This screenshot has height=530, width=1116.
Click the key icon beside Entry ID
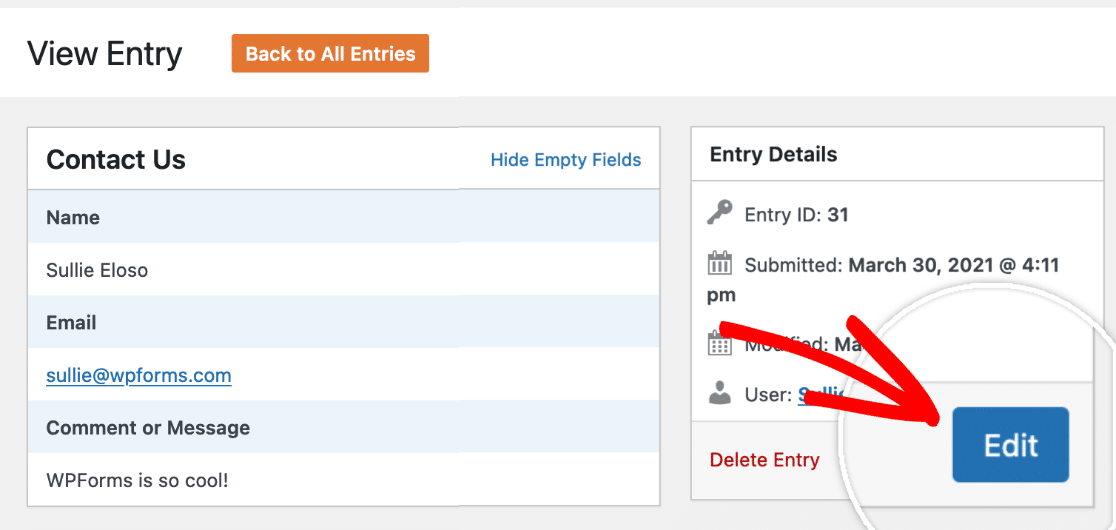coord(720,213)
